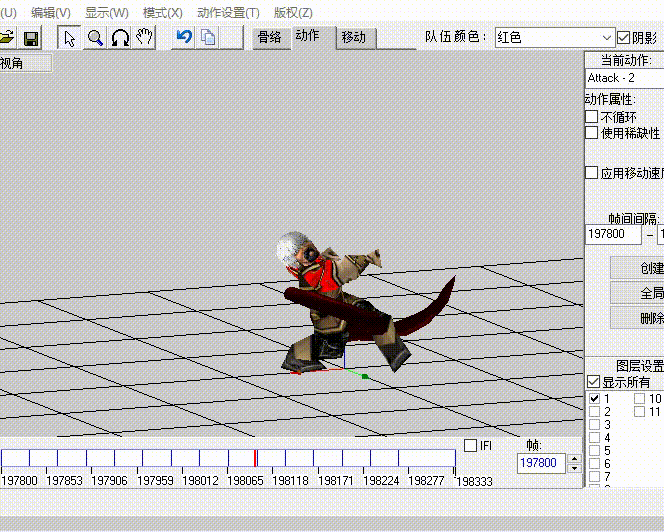Enable layer 7 checkbox

click(x=595, y=476)
